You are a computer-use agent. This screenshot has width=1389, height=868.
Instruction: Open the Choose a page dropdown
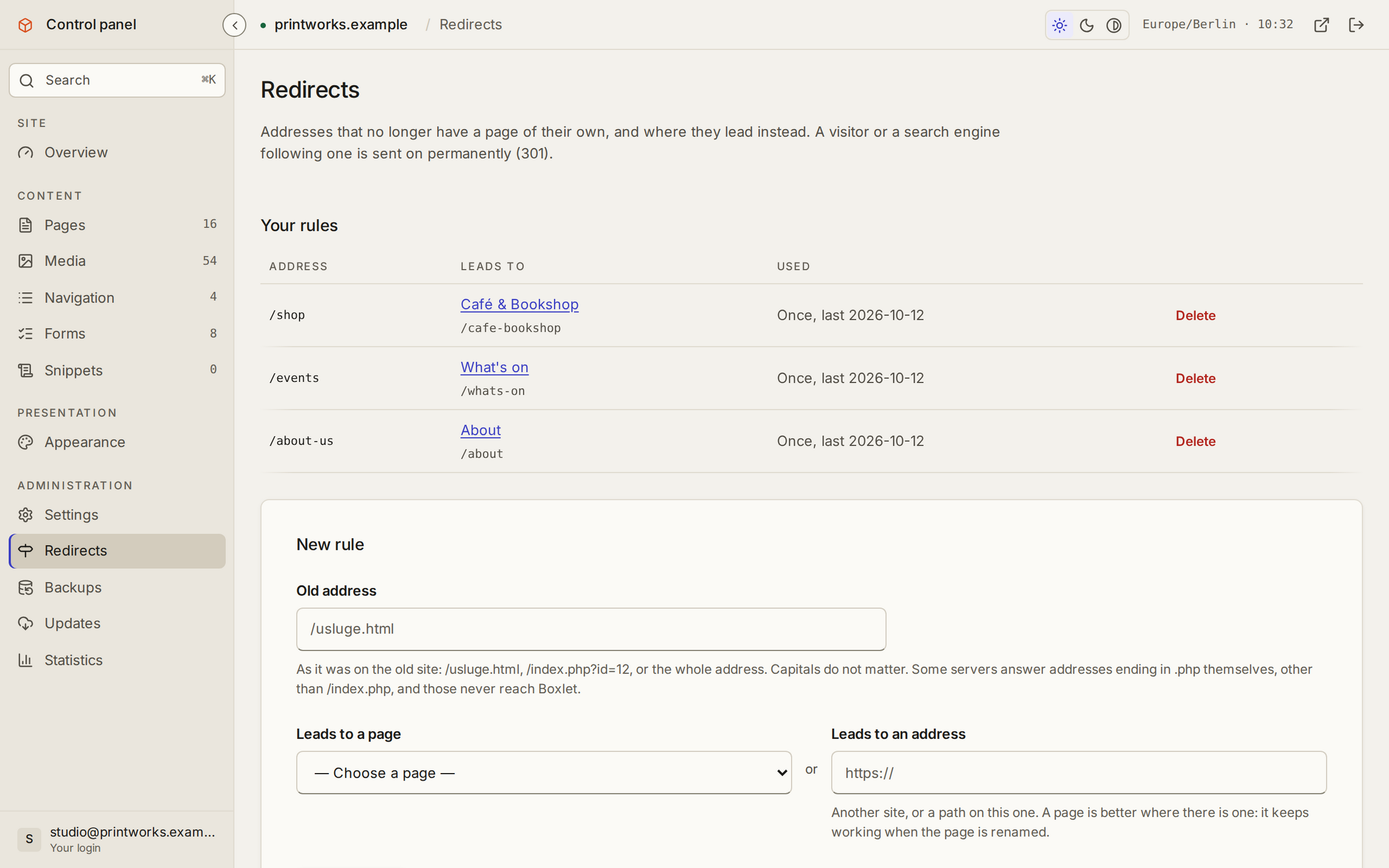click(543, 773)
